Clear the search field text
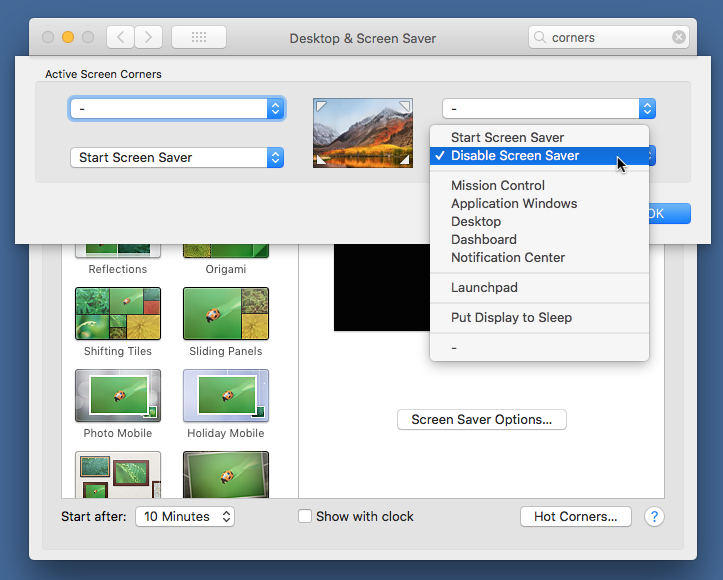This screenshot has height=580, width=723. (x=679, y=38)
